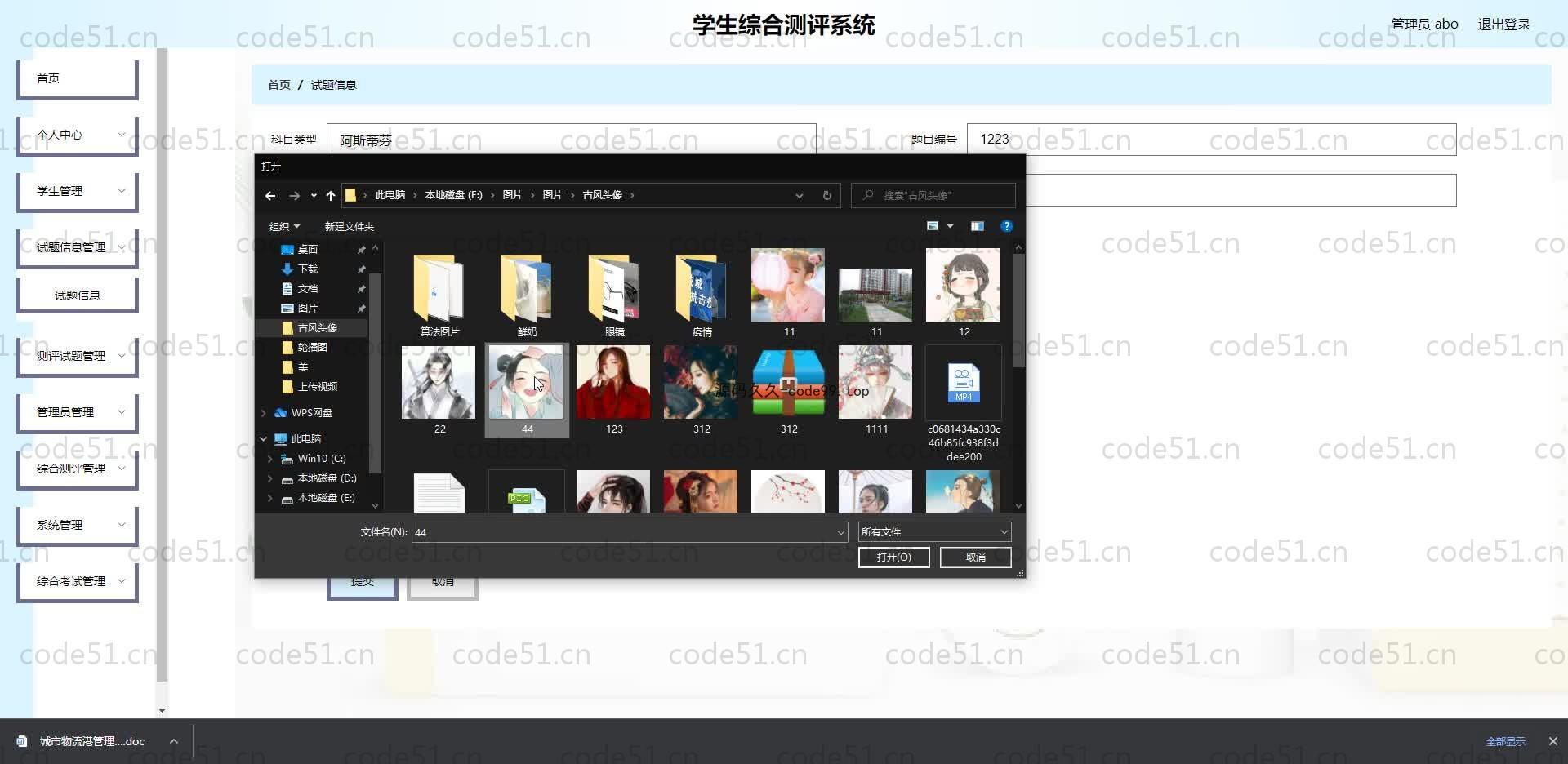Select 图片 in navigation pane
The image size is (1568, 764).
(308, 309)
